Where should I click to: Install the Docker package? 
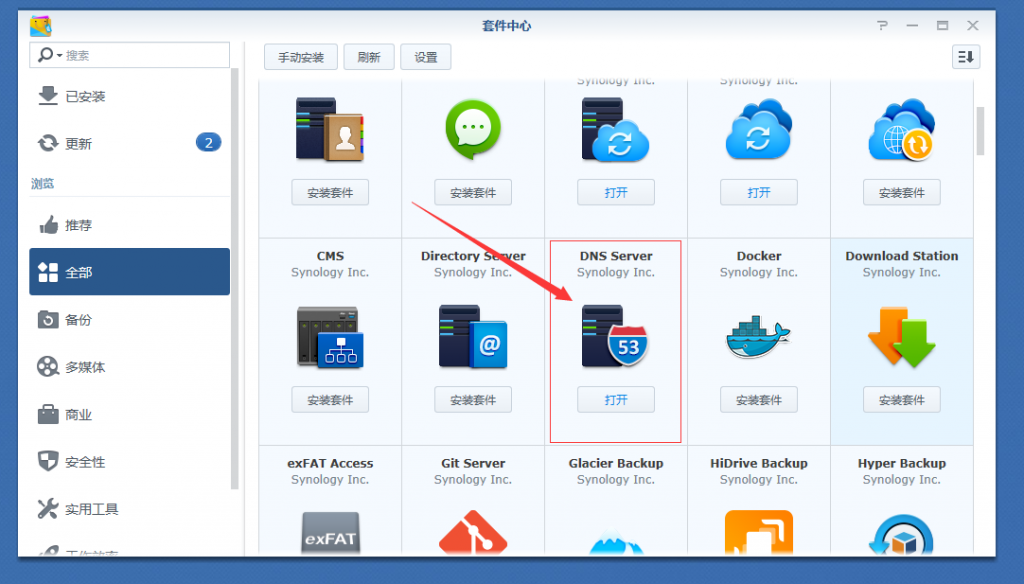pyautogui.click(x=759, y=399)
